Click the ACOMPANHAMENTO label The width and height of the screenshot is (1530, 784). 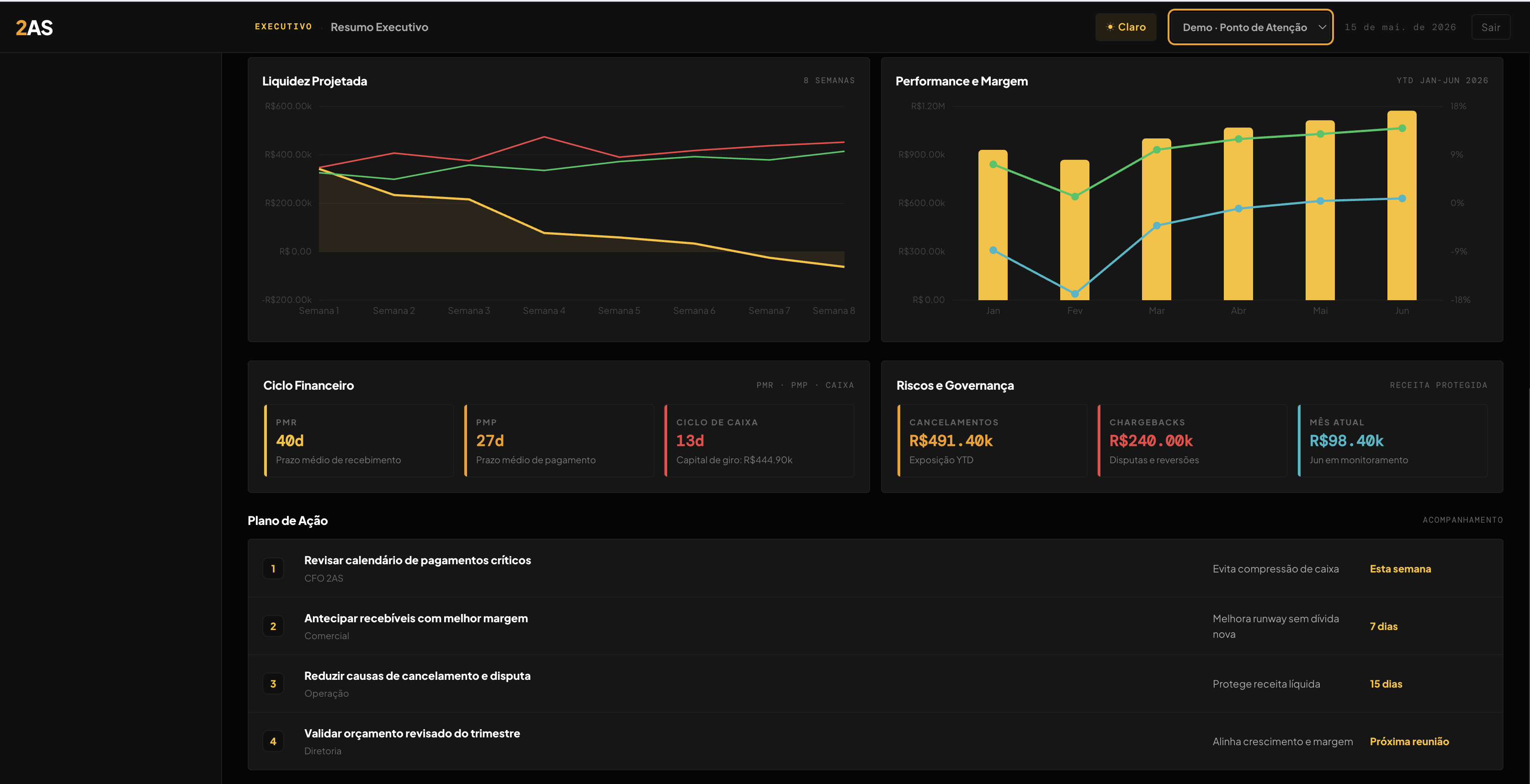[1462, 520]
